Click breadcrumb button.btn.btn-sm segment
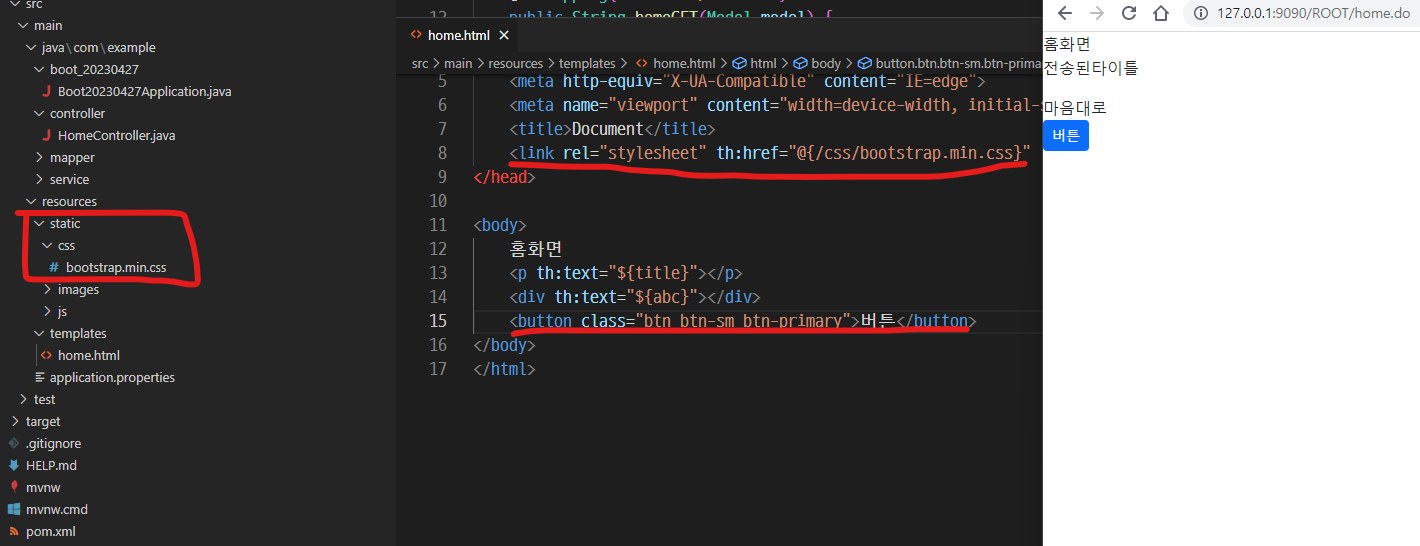 click(950, 63)
